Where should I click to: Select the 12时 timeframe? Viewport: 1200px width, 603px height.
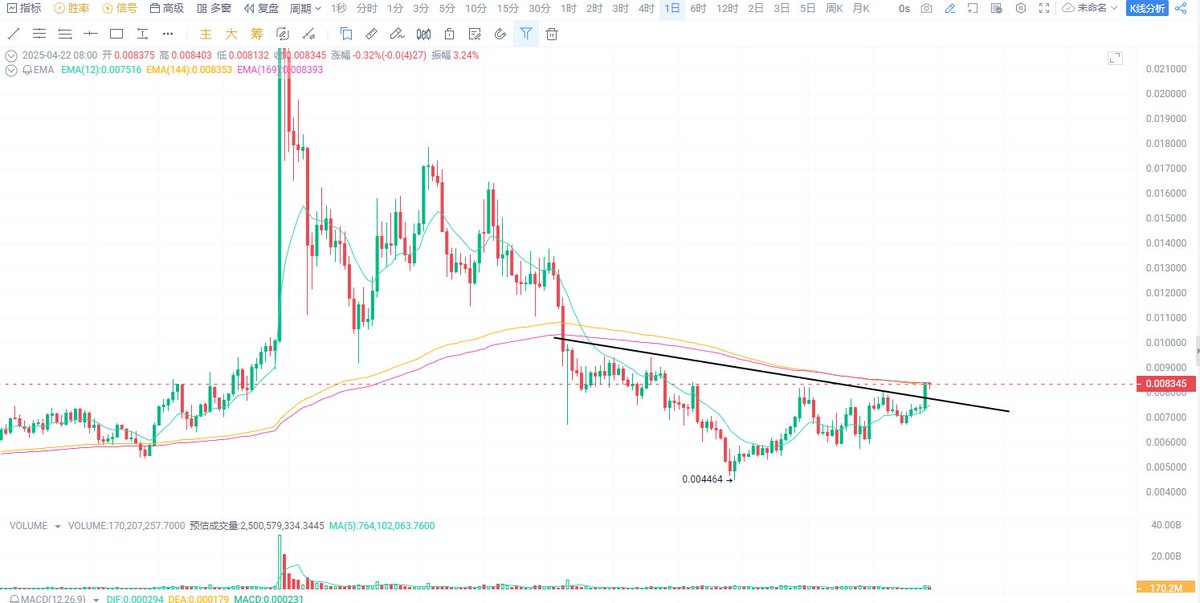(x=727, y=8)
